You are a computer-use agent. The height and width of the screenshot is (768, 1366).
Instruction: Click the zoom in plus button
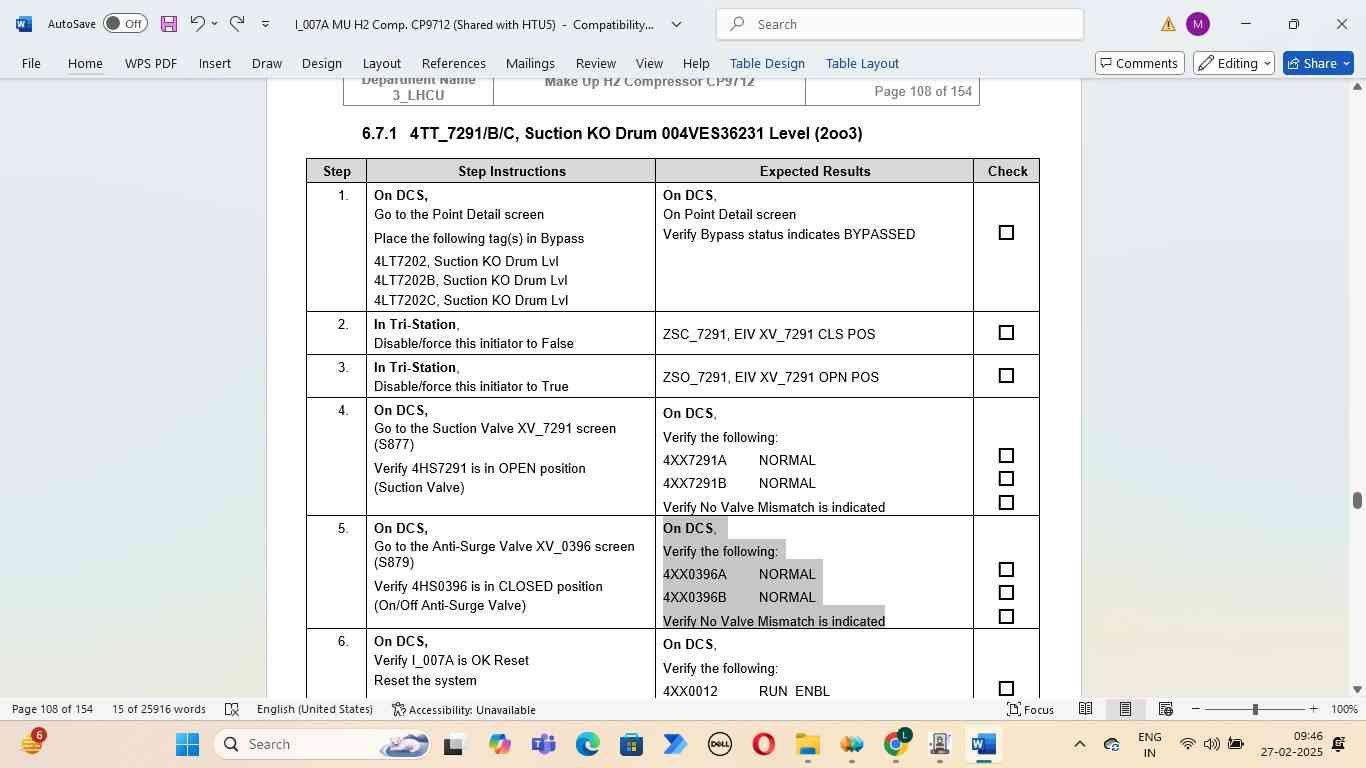pyautogui.click(x=1313, y=709)
